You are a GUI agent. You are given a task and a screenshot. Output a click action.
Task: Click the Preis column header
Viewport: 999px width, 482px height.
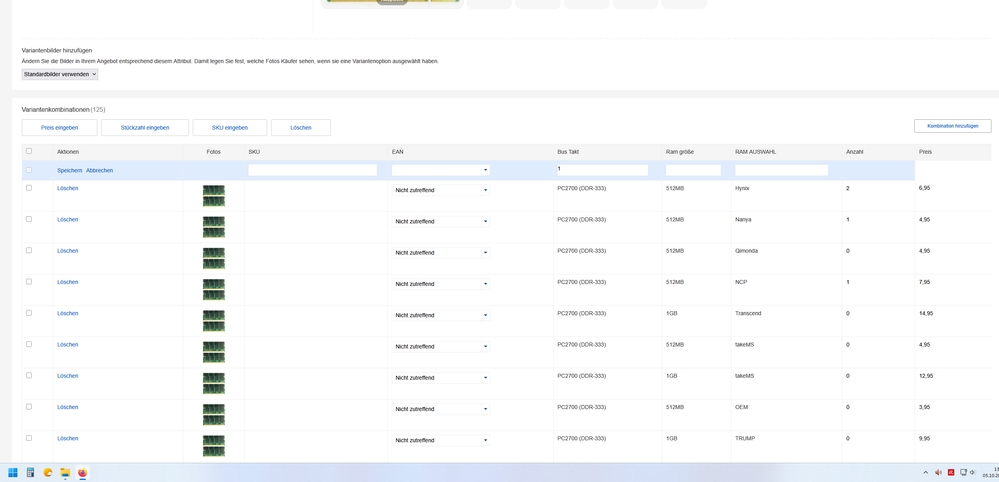point(925,152)
